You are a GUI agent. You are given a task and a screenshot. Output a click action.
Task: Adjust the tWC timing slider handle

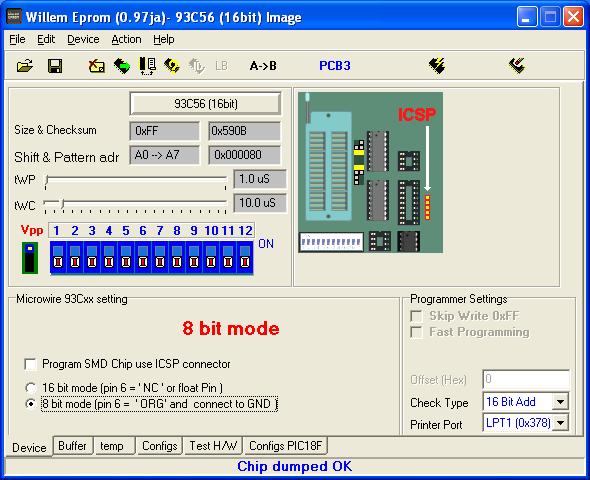click(62, 204)
